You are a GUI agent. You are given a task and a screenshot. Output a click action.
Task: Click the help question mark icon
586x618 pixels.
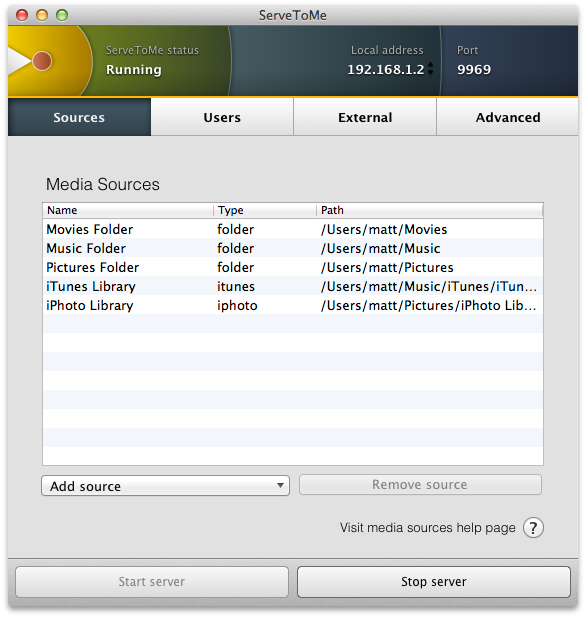533,528
